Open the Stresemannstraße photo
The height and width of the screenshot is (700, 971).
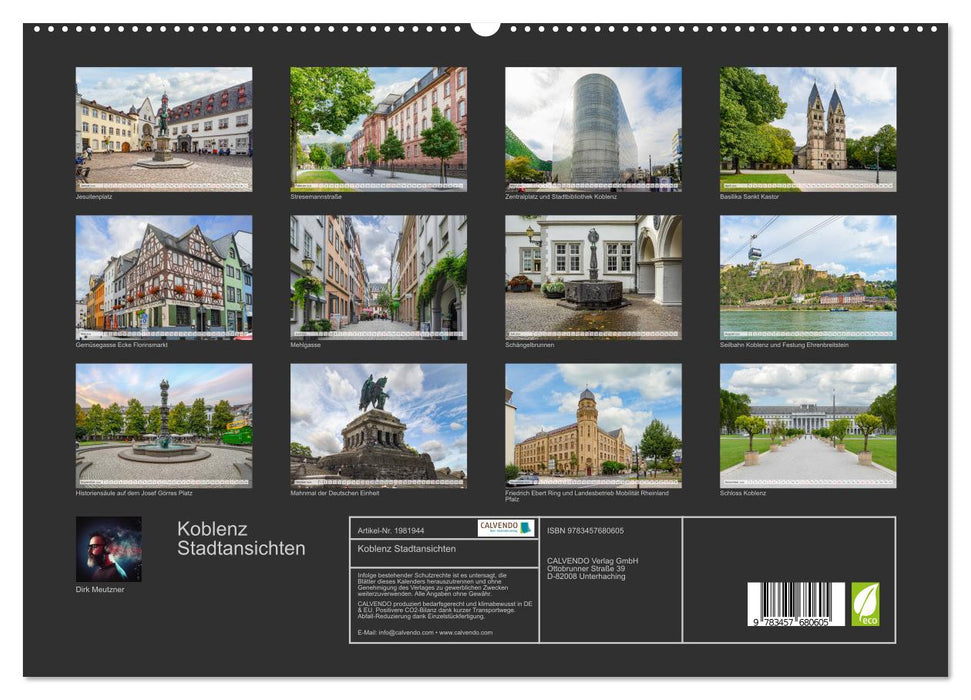pos(378,129)
